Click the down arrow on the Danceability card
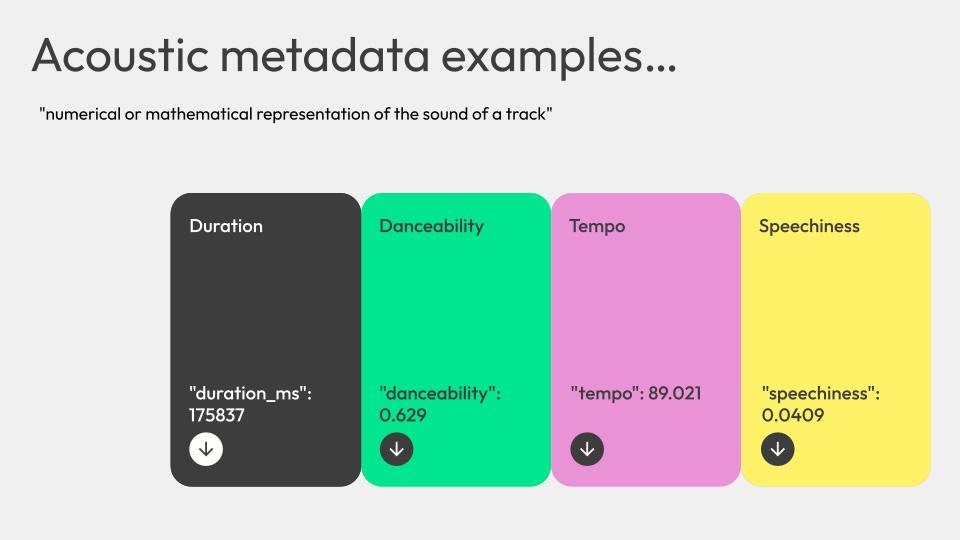 [x=396, y=449]
